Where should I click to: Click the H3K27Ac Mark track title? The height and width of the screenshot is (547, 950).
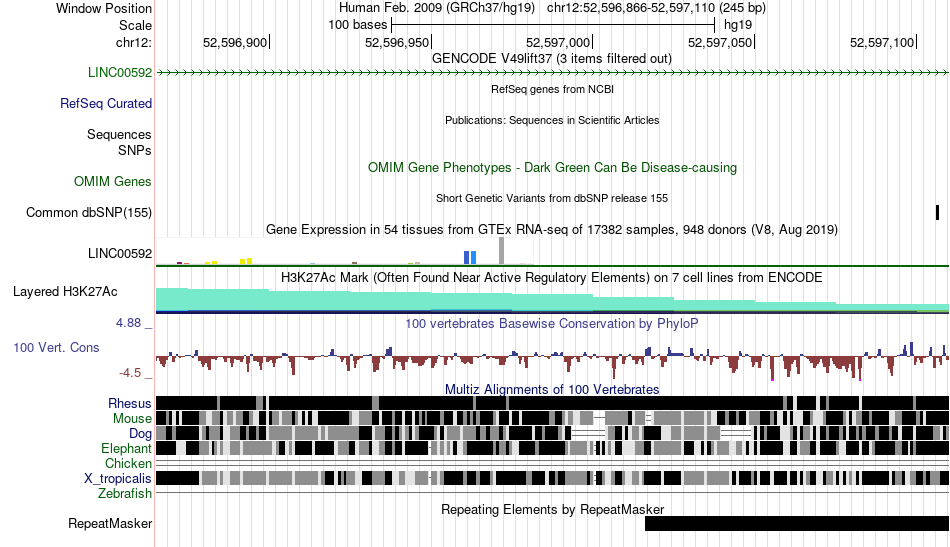(x=552, y=278)
